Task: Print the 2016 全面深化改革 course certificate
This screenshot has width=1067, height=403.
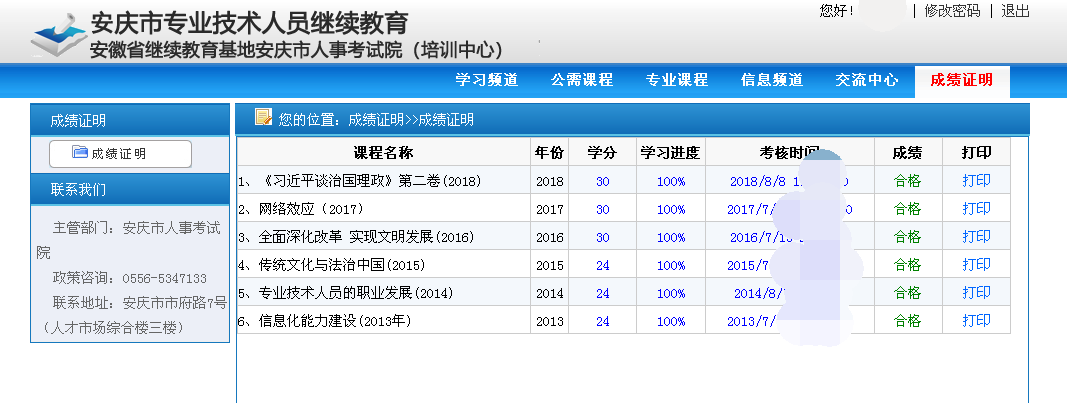Action: (976, 237)
